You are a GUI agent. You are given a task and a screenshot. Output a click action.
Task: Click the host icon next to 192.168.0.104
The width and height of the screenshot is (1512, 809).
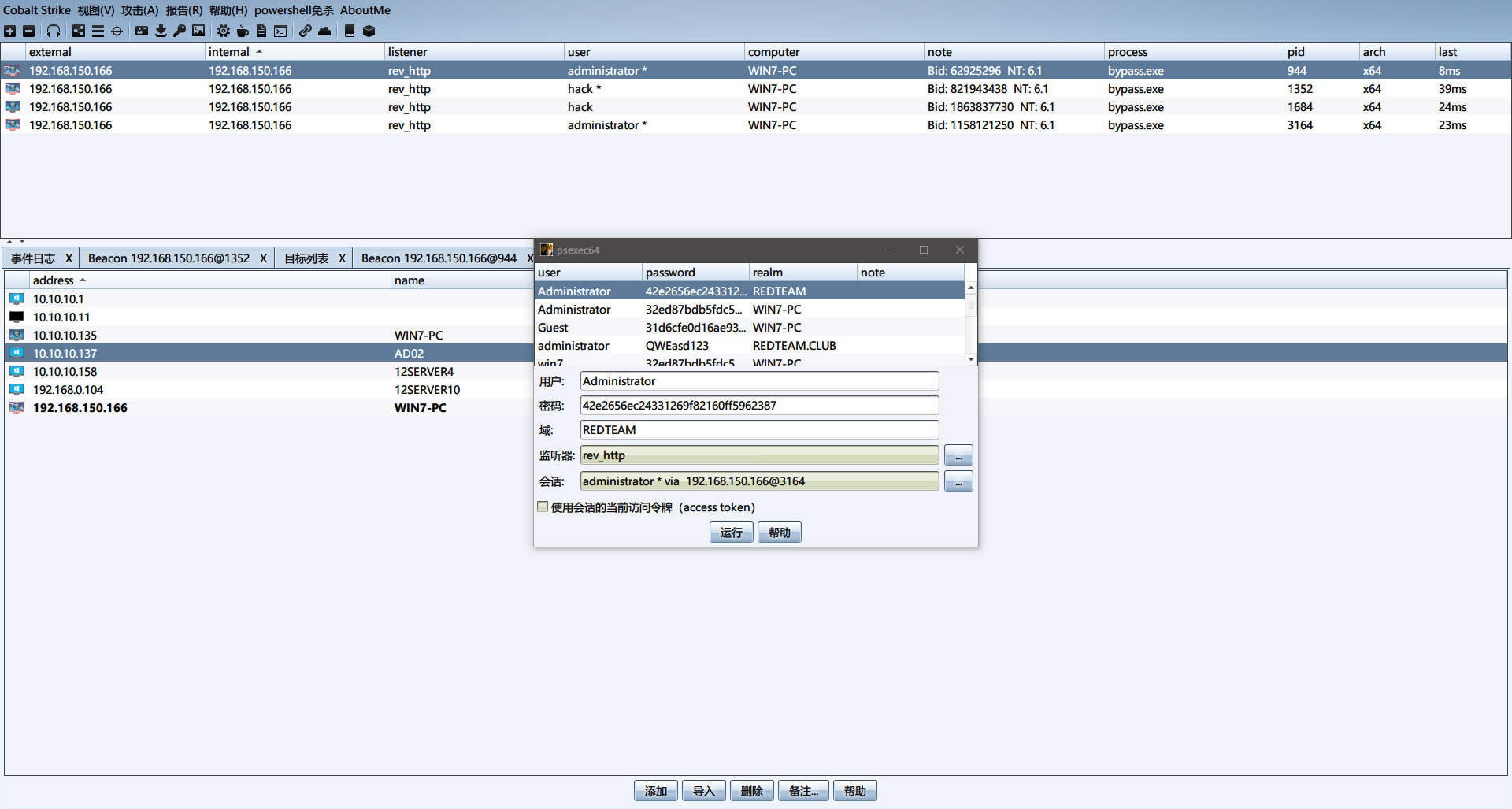(17, 389)
